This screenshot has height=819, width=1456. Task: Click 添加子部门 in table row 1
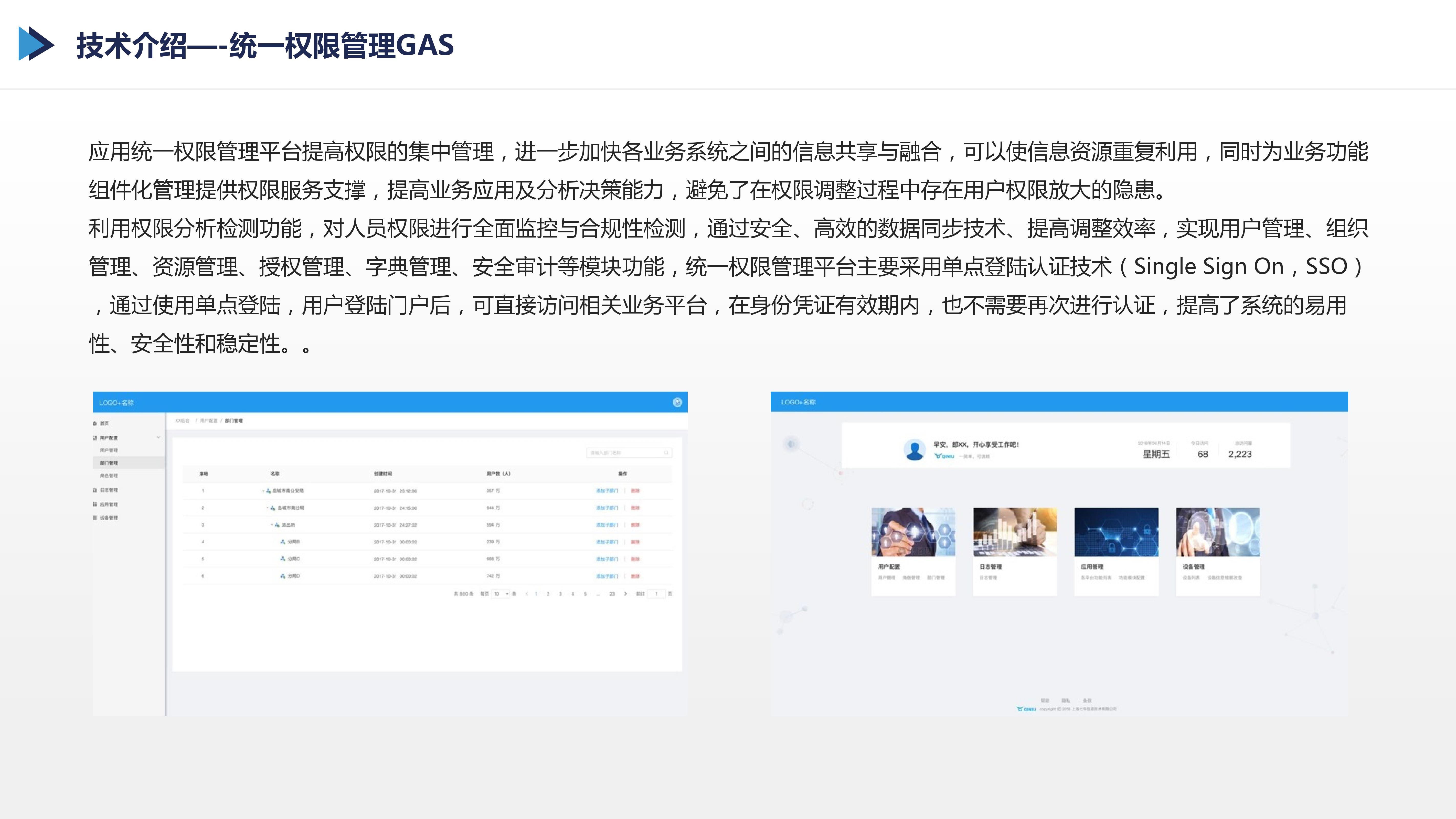(x=607, y=491)
